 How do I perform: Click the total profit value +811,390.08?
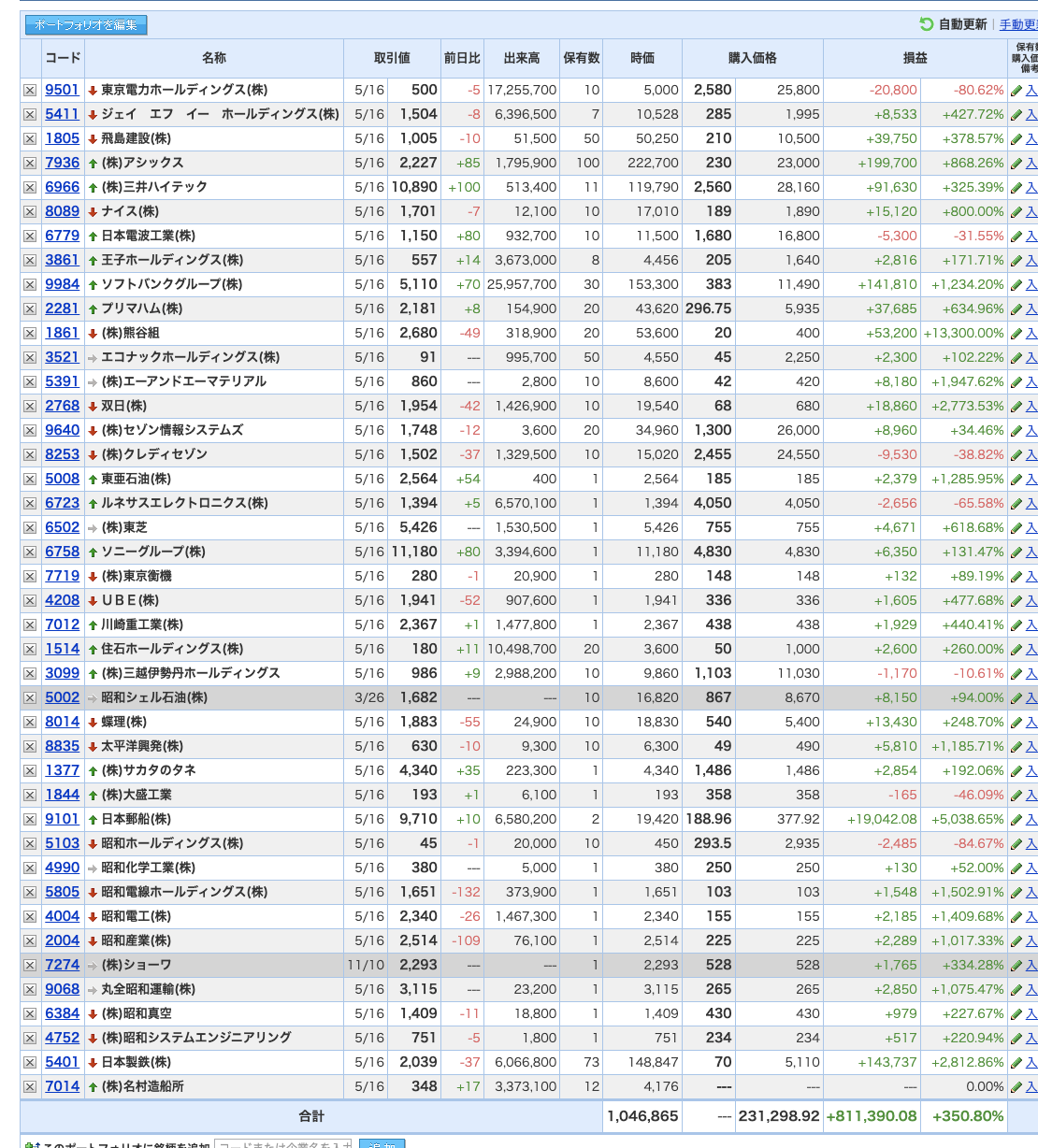pyautogui.click(x=872, y=1116)
